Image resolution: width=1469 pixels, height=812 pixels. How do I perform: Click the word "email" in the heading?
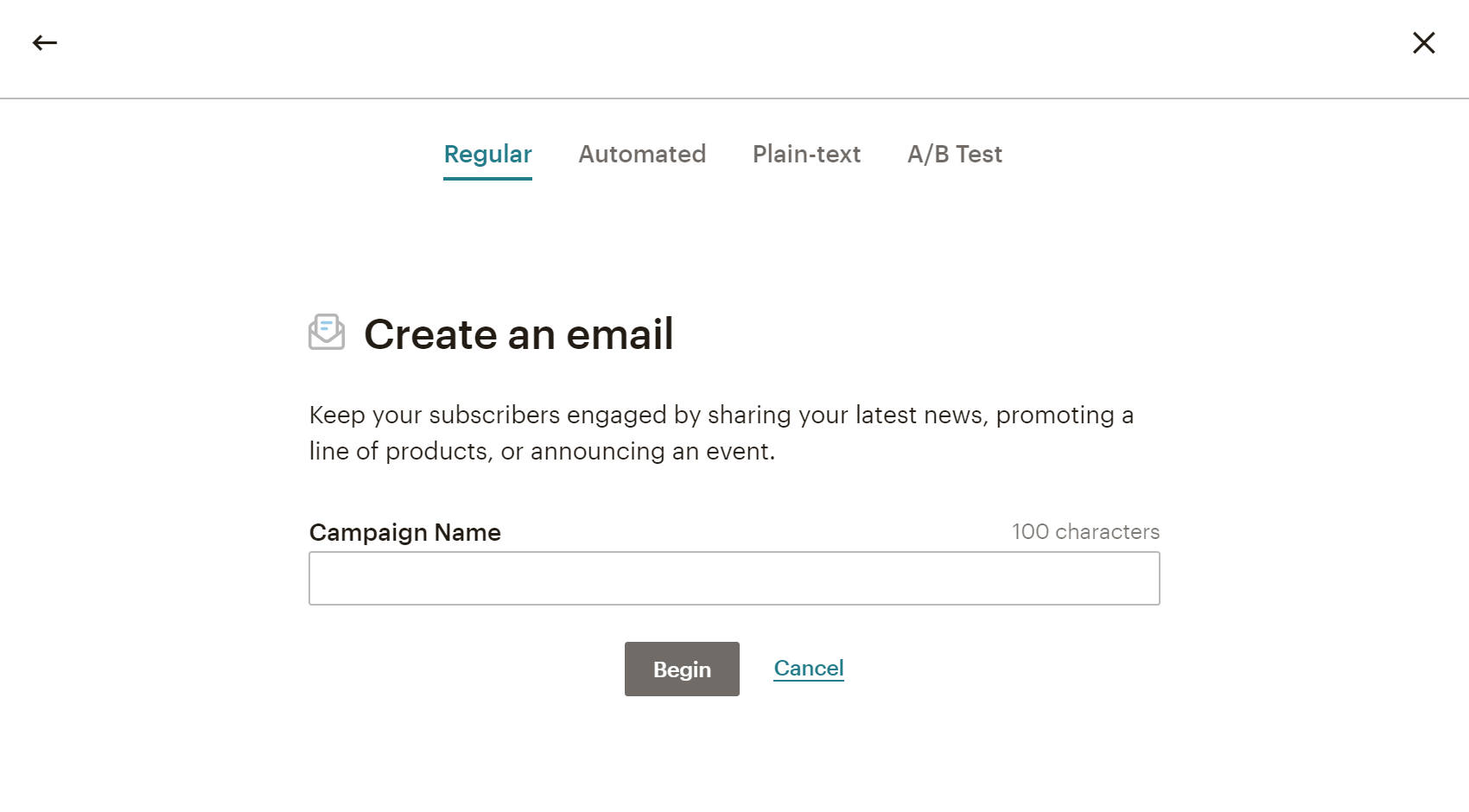pyautogui.click(x=619, y=334)
